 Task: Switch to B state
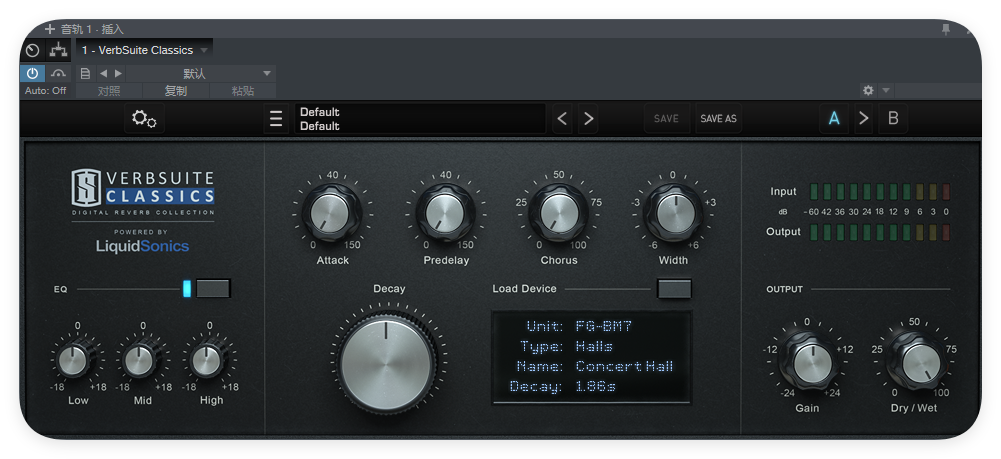click(893, 119)
